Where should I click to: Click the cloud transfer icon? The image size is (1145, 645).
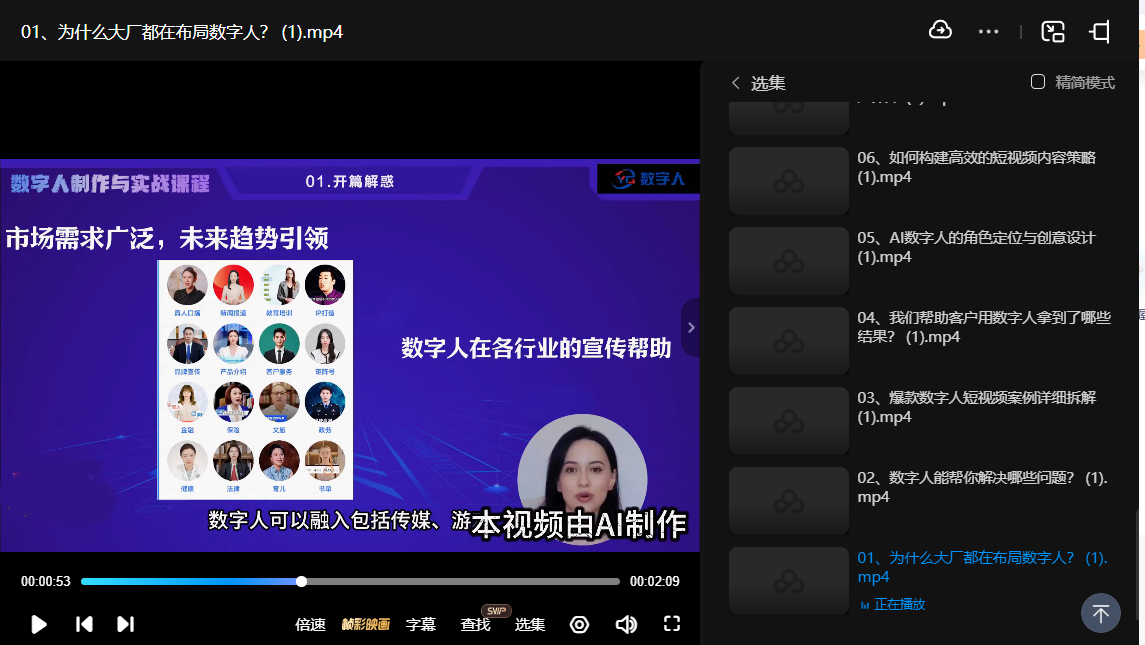pyautogui.click(x=940, y=31)
